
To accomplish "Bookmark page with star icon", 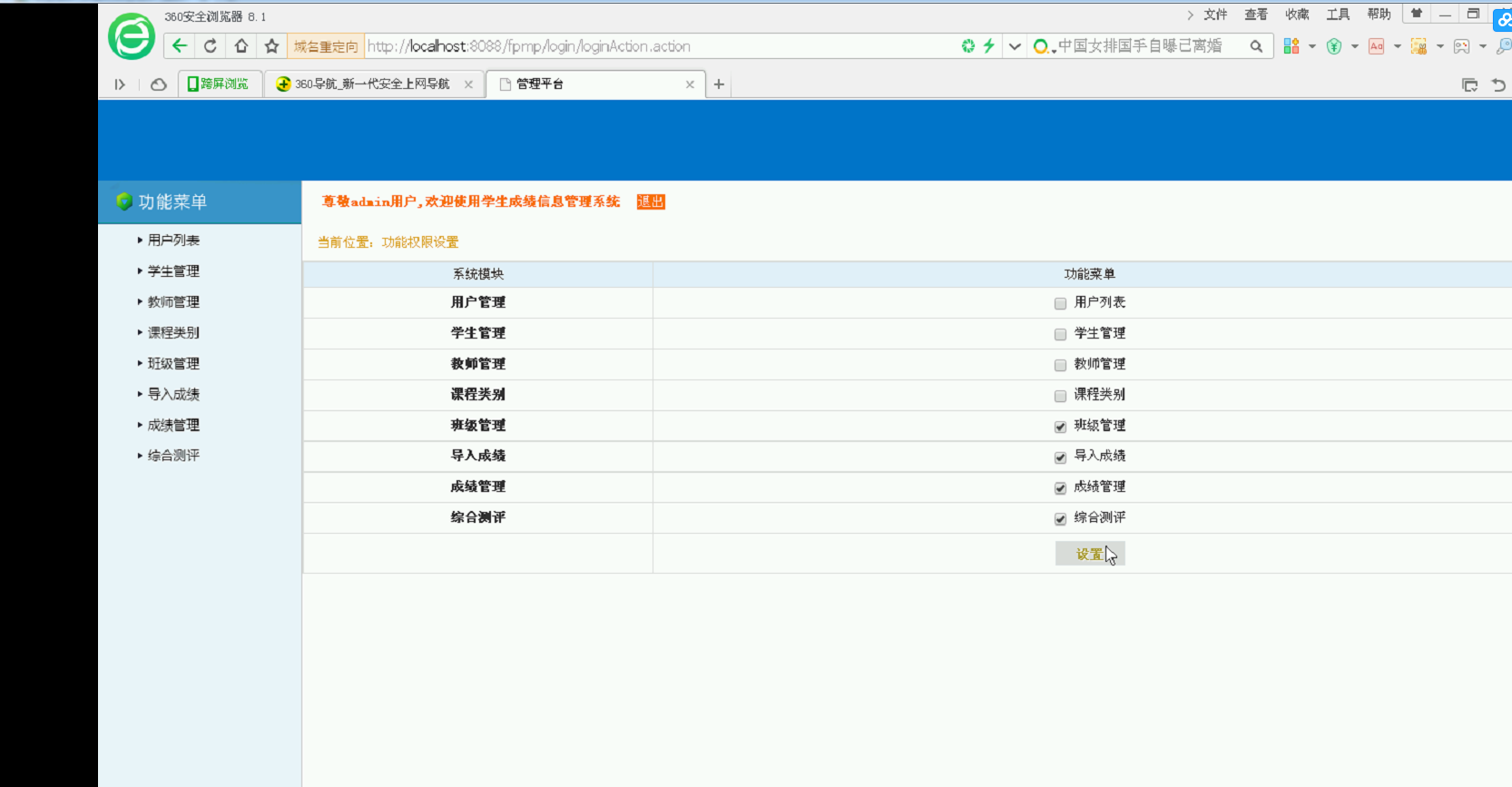I will pyautogui.click(x=271, y=45).
